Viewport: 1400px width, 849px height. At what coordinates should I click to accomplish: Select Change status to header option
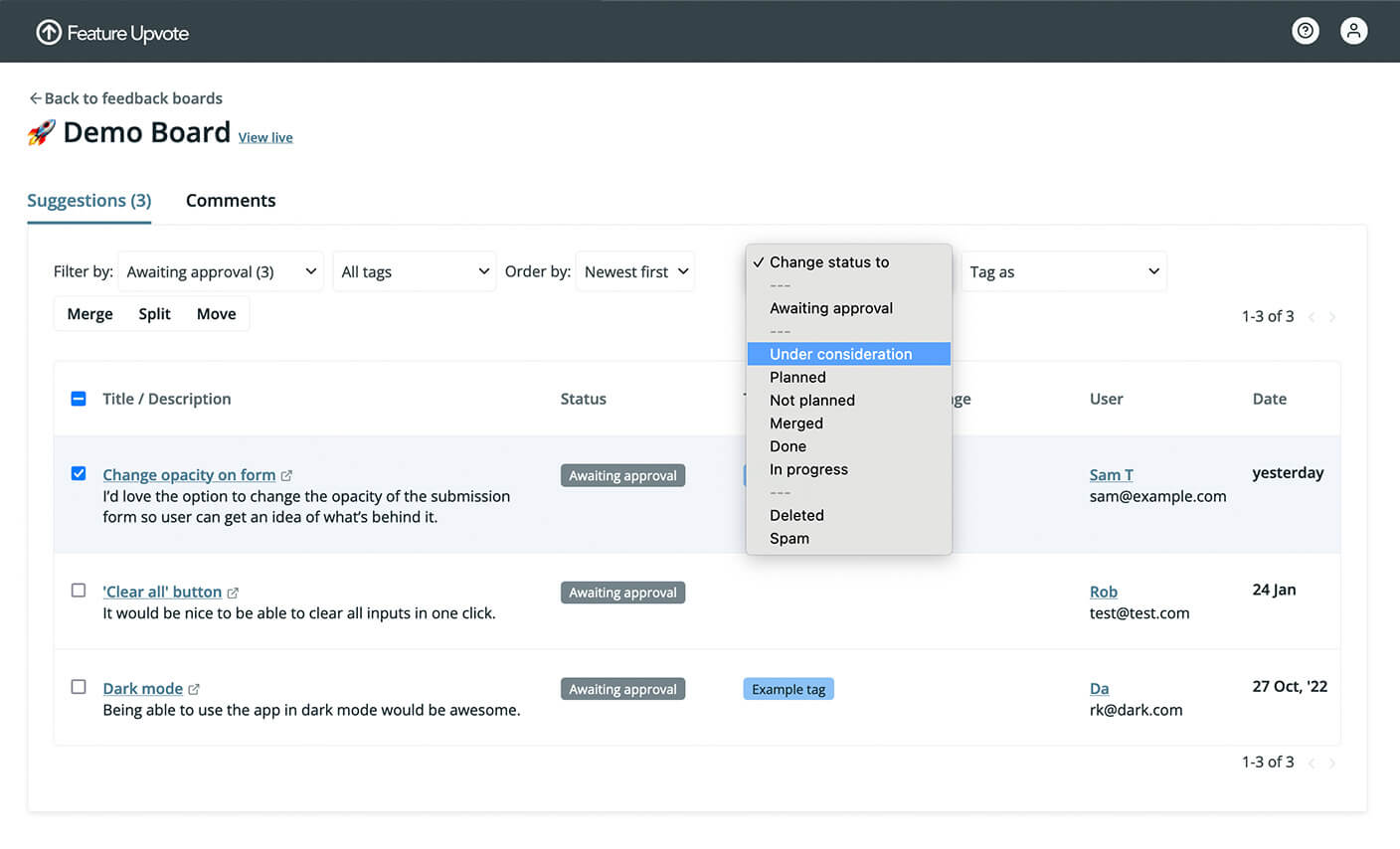(x=848, y=262)
